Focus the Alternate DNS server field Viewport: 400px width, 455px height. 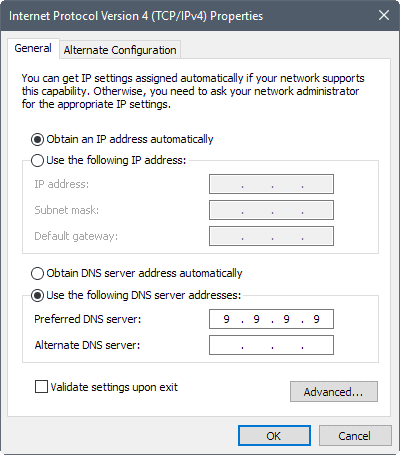click(271, 345)
